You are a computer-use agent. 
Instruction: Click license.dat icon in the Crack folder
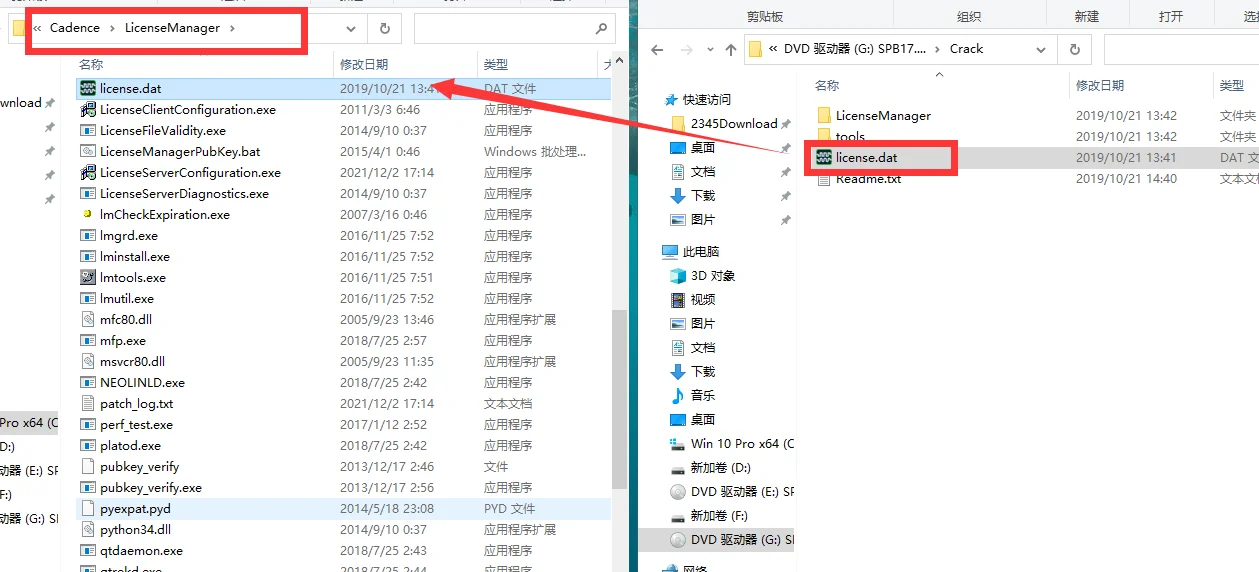click(824, 158)
